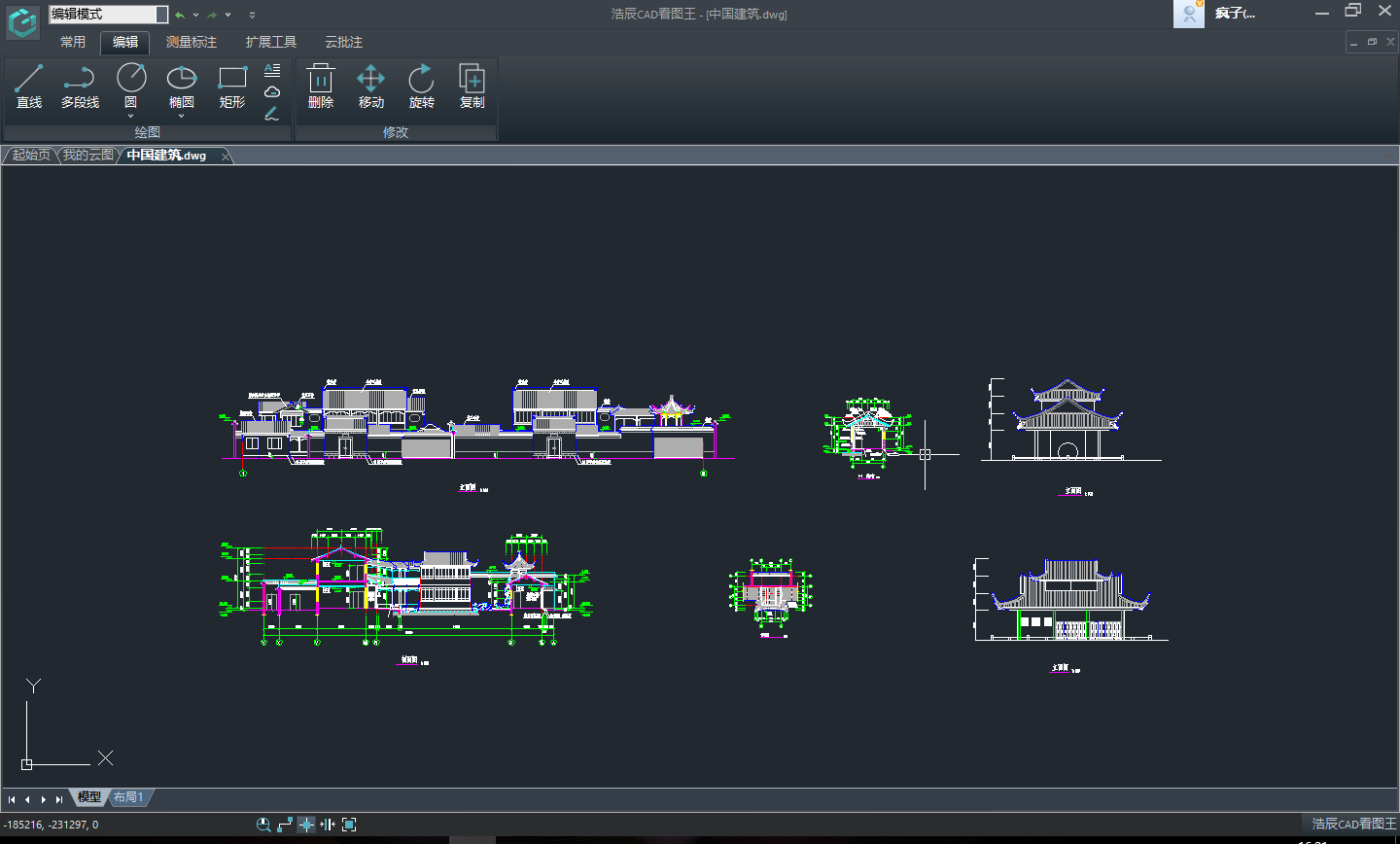Click the redo arrow

pos(212,15)
